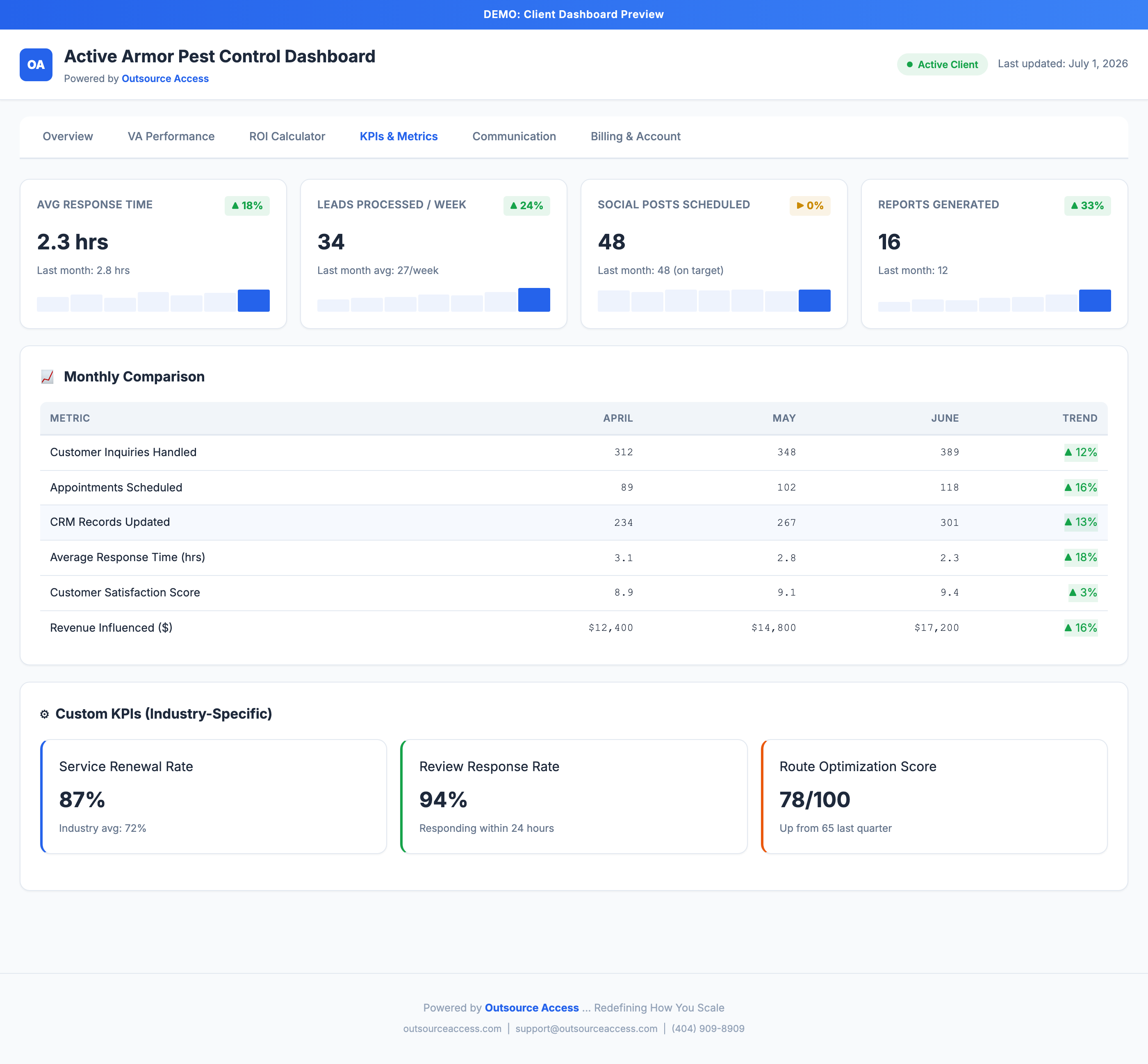Click the OA logo icon

(36, 64)
